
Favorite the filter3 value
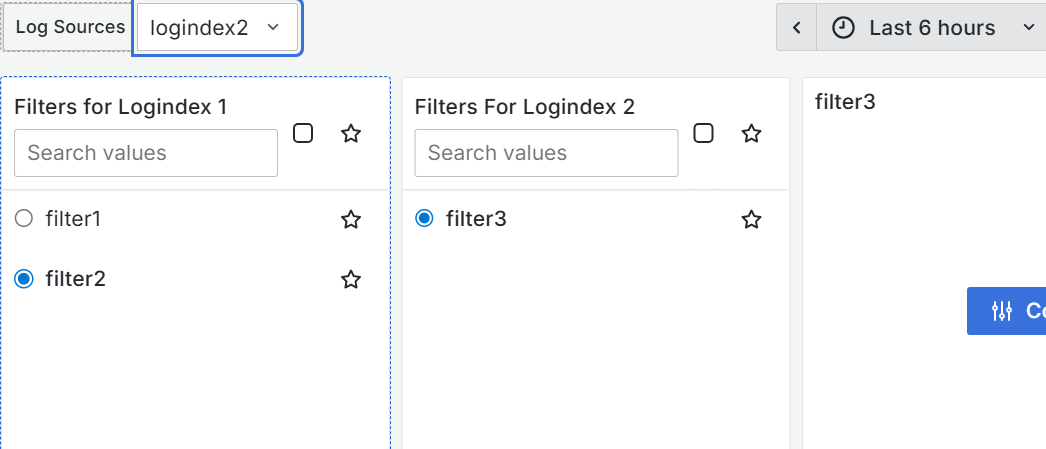[751, 219]
